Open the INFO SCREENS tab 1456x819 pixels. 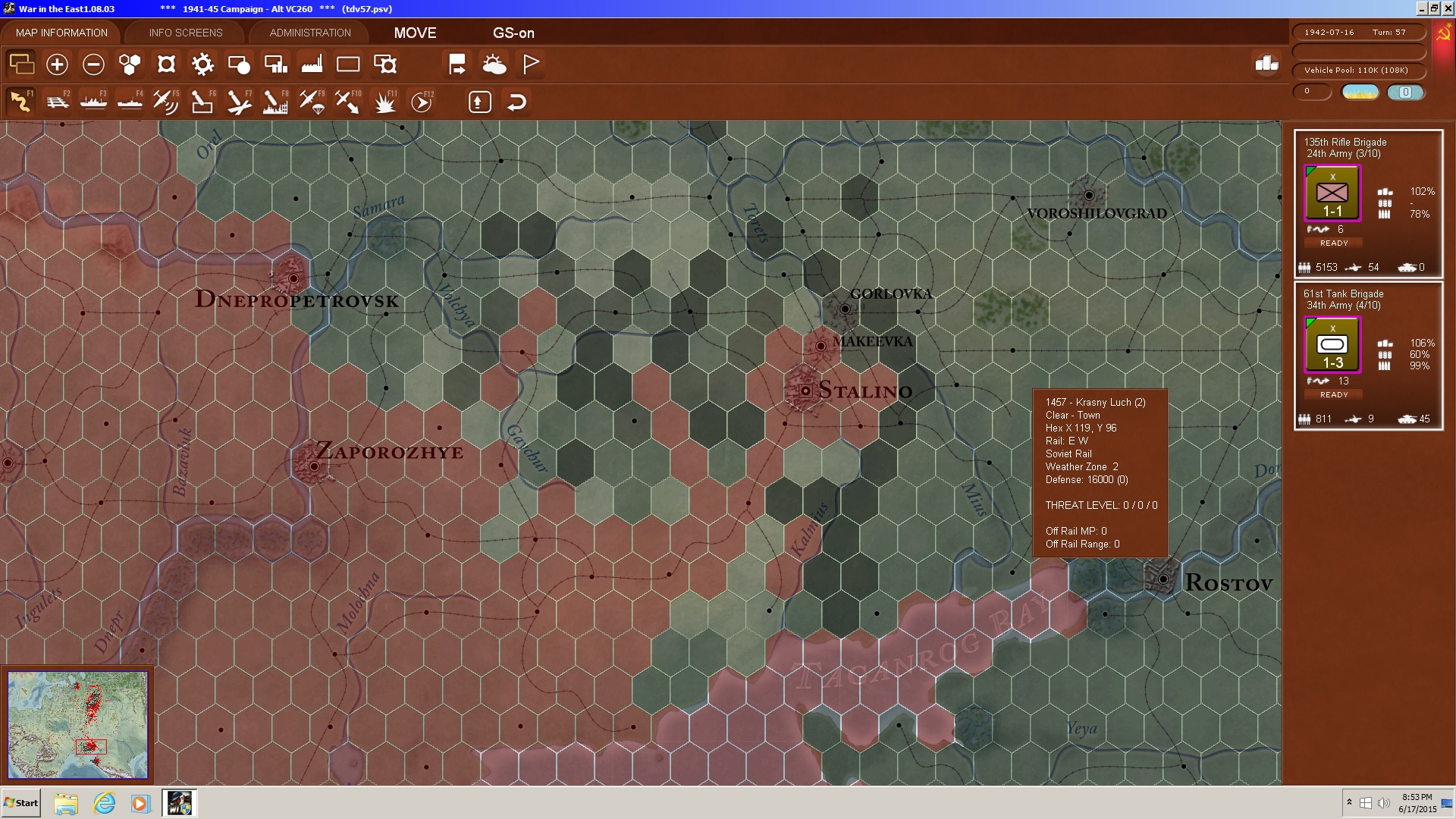click(186, 33)
